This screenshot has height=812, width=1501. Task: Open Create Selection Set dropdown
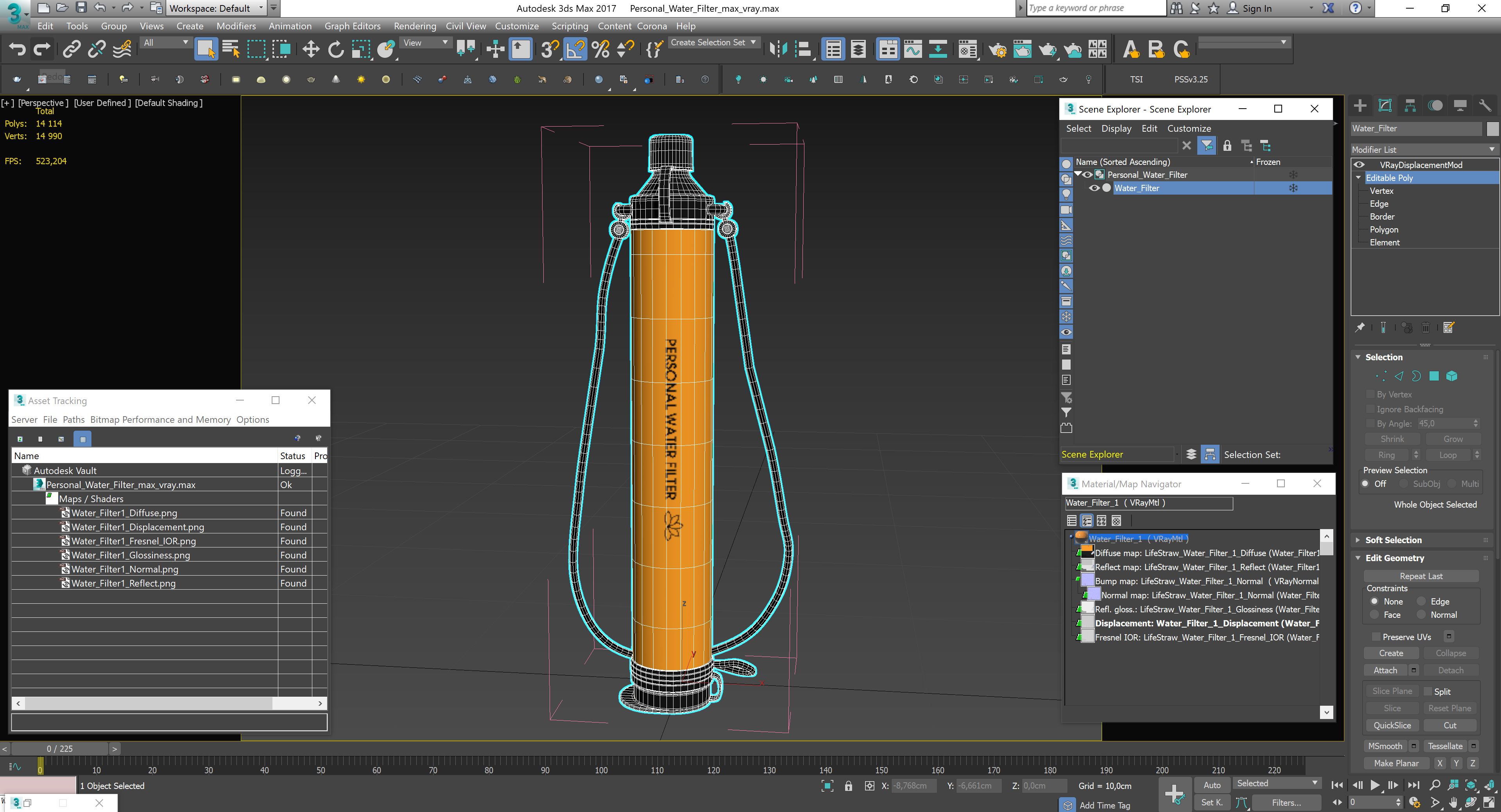(x=713, y=43)
